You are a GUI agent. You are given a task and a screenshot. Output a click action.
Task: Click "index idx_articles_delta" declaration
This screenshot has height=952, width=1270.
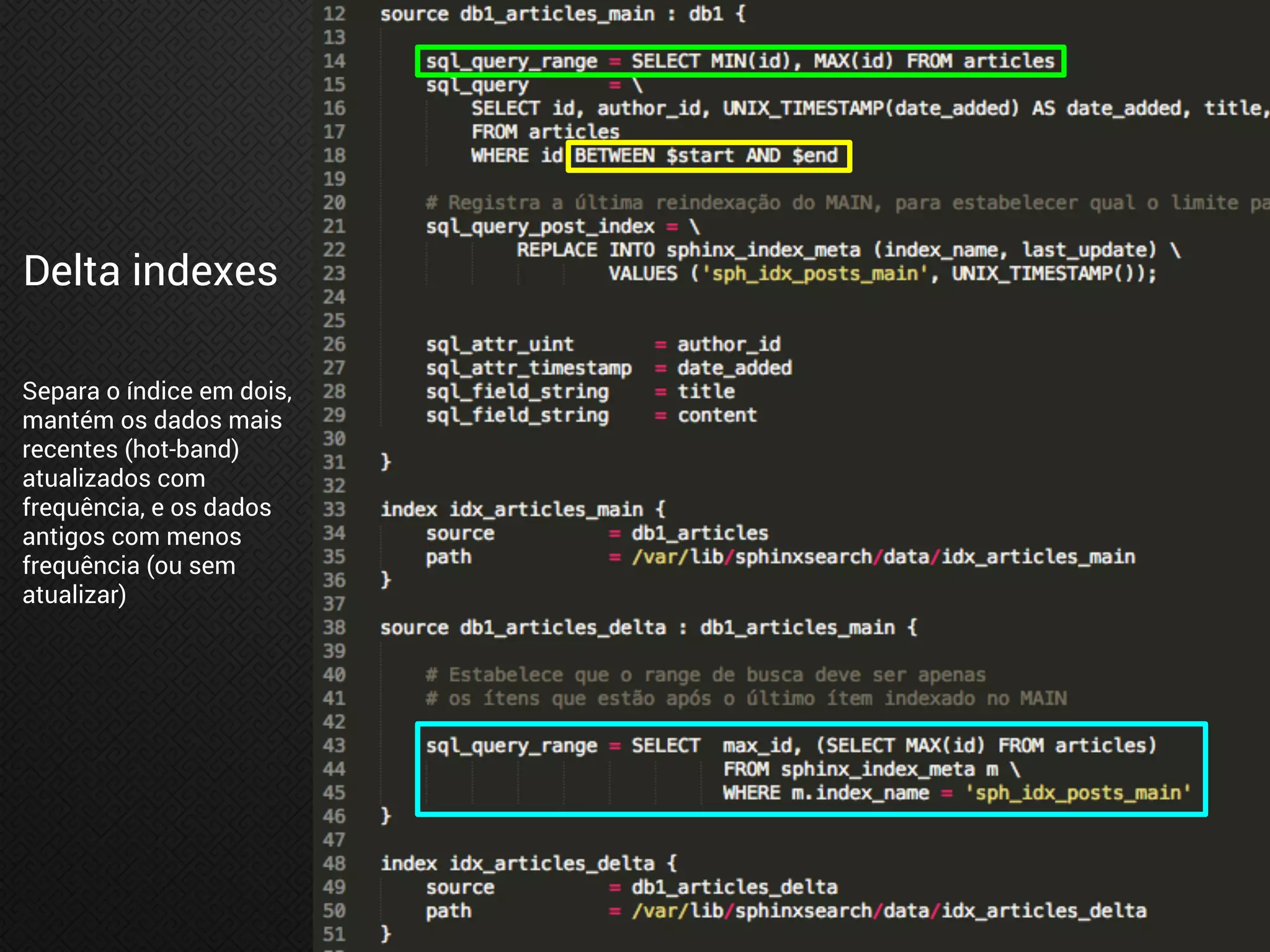coord(528,863)
